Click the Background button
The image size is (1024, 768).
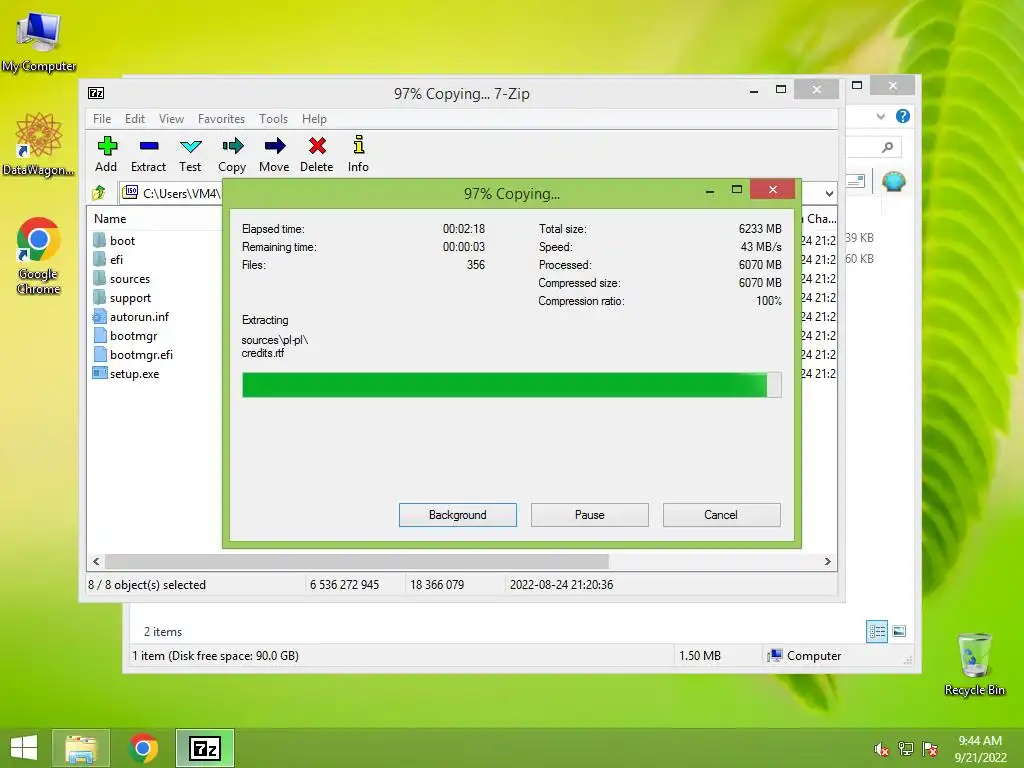pos(458,515)
